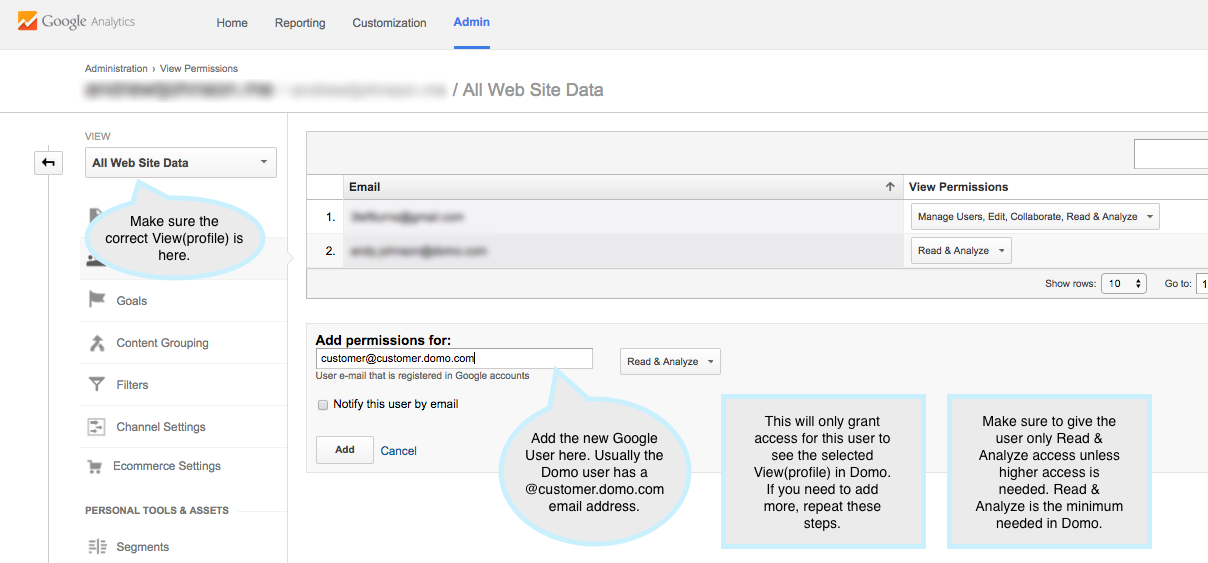The image size is (1208, 563).
Task: Open Segments under Personal Tools
Action: (x=142, y=547)
